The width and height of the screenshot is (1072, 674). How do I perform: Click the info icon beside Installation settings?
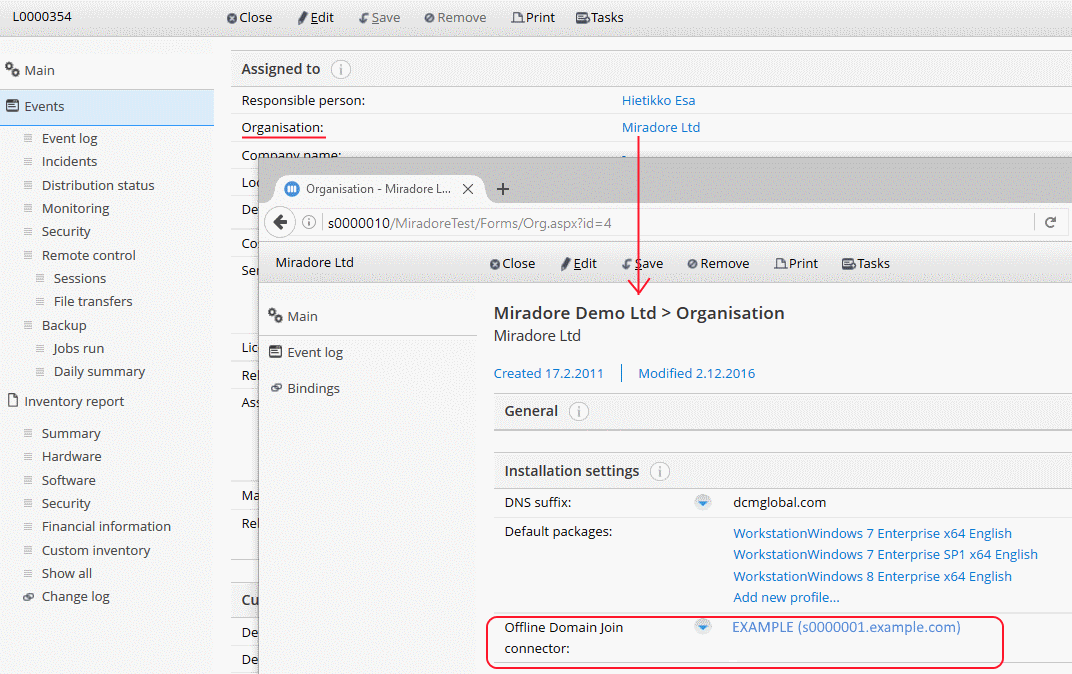click(x=660, y=472)
